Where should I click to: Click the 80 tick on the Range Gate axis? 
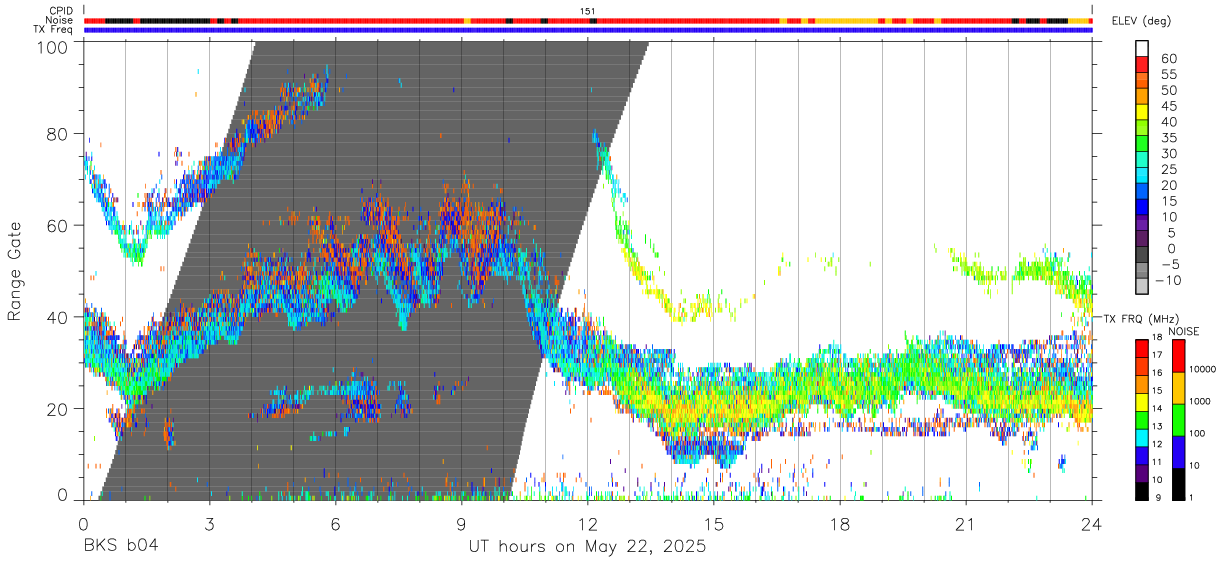pos(58,134)
